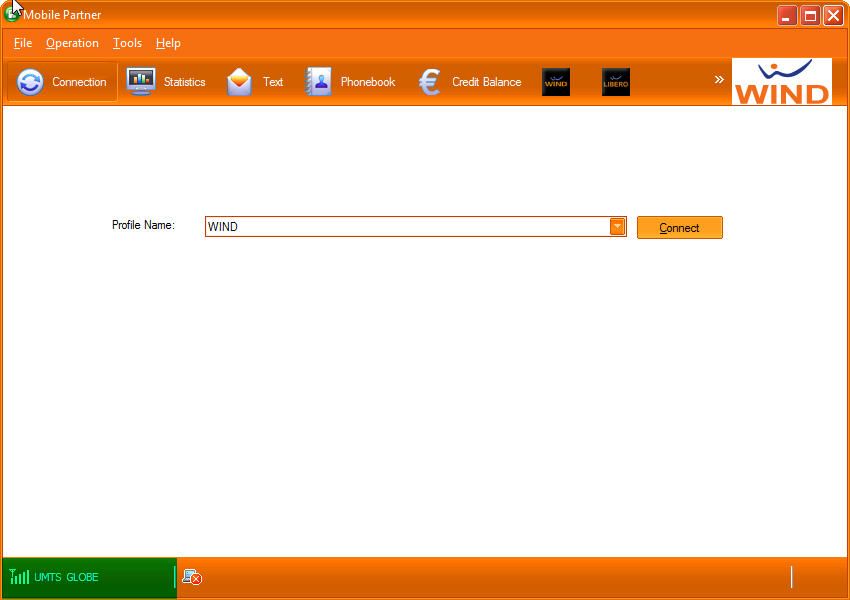Screen dimensions: 850x600
Task: Click the black WIND shortcut icon
Action: coord(556,82)
